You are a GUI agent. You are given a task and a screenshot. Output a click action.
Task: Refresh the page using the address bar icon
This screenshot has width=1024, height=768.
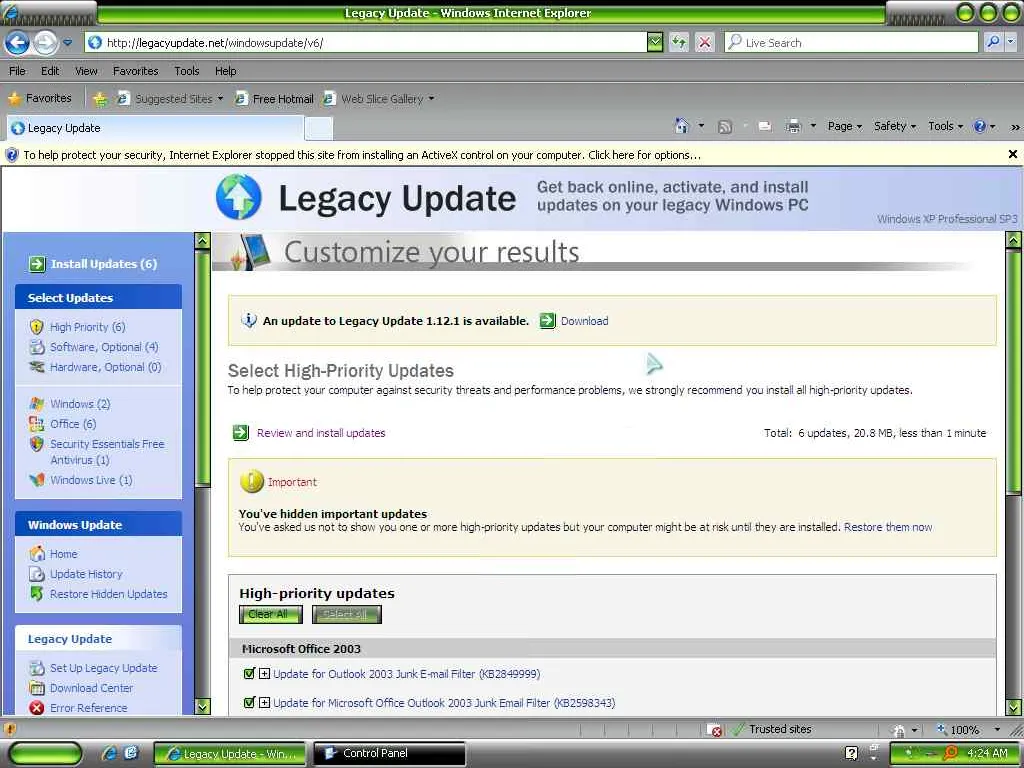[679, 43]
